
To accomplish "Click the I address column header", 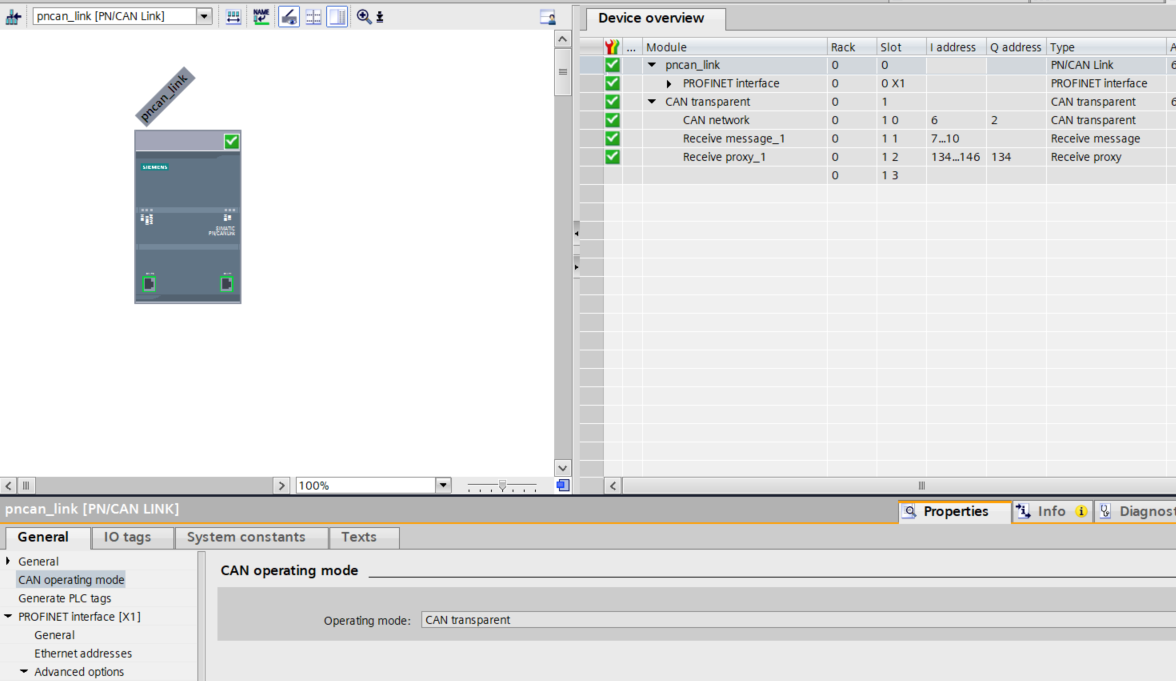I will coord(956,46).
